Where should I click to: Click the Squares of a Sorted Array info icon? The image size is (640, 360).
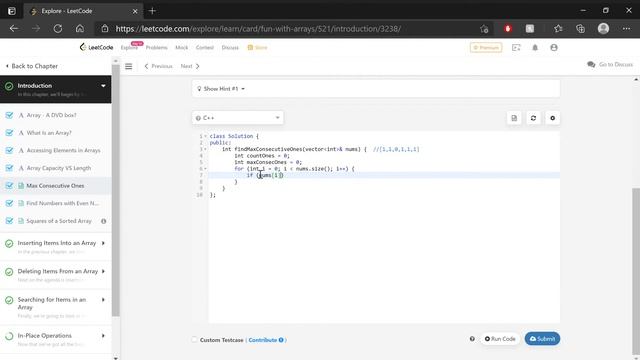click(x=104, y=221)
